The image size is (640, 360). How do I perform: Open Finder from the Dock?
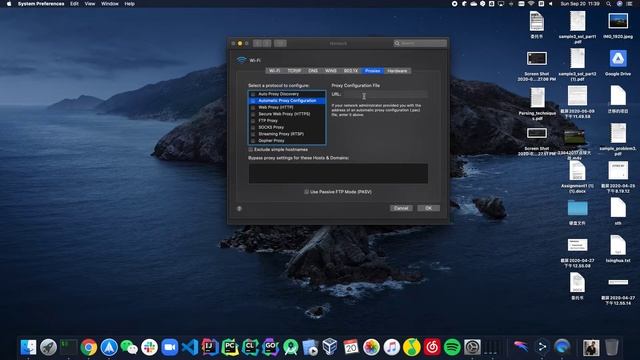pyautogui.click(x=28, y=347)
